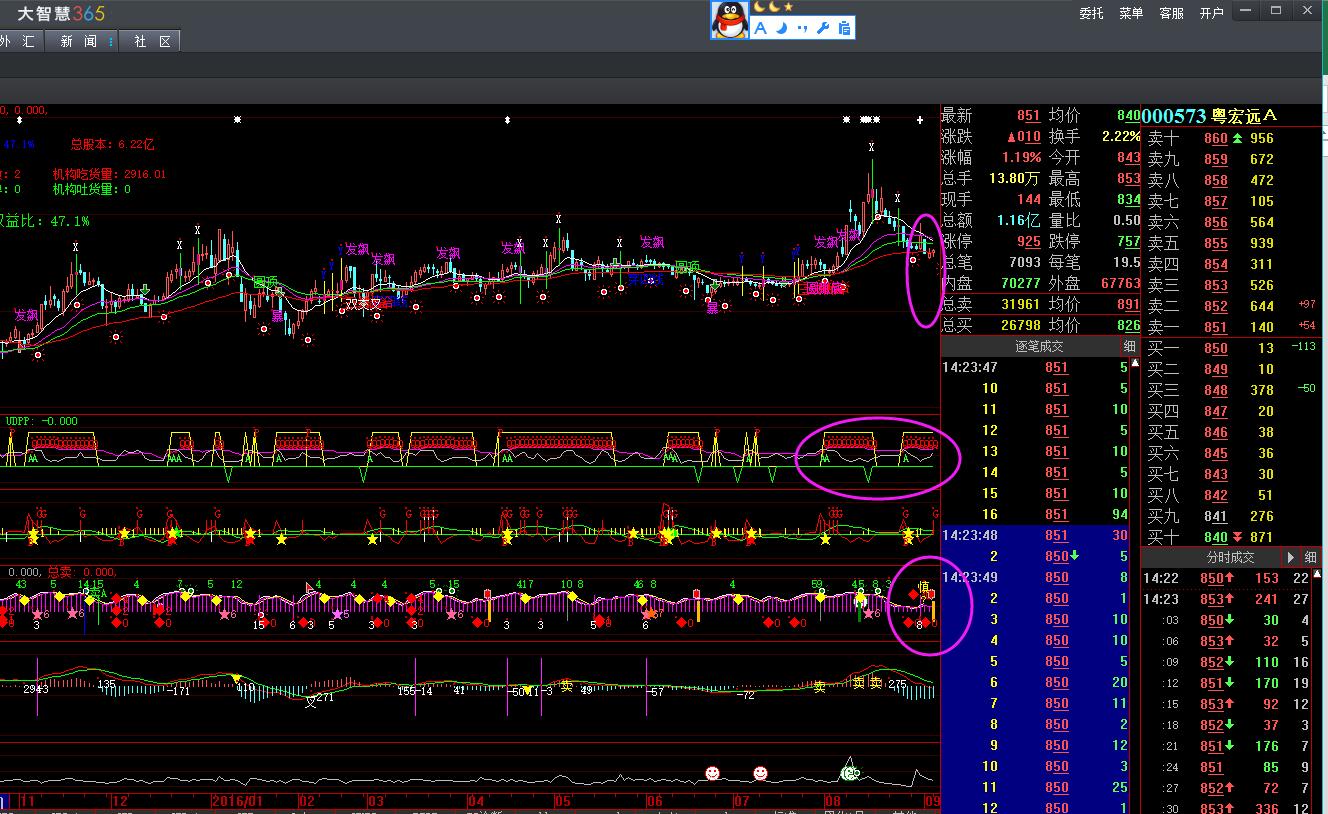Image resolution: width=1328 pixels, height=814 pixels.
Task: Expand the dropdown handle next to 新闻 tab
Action: tap(110, 41)
